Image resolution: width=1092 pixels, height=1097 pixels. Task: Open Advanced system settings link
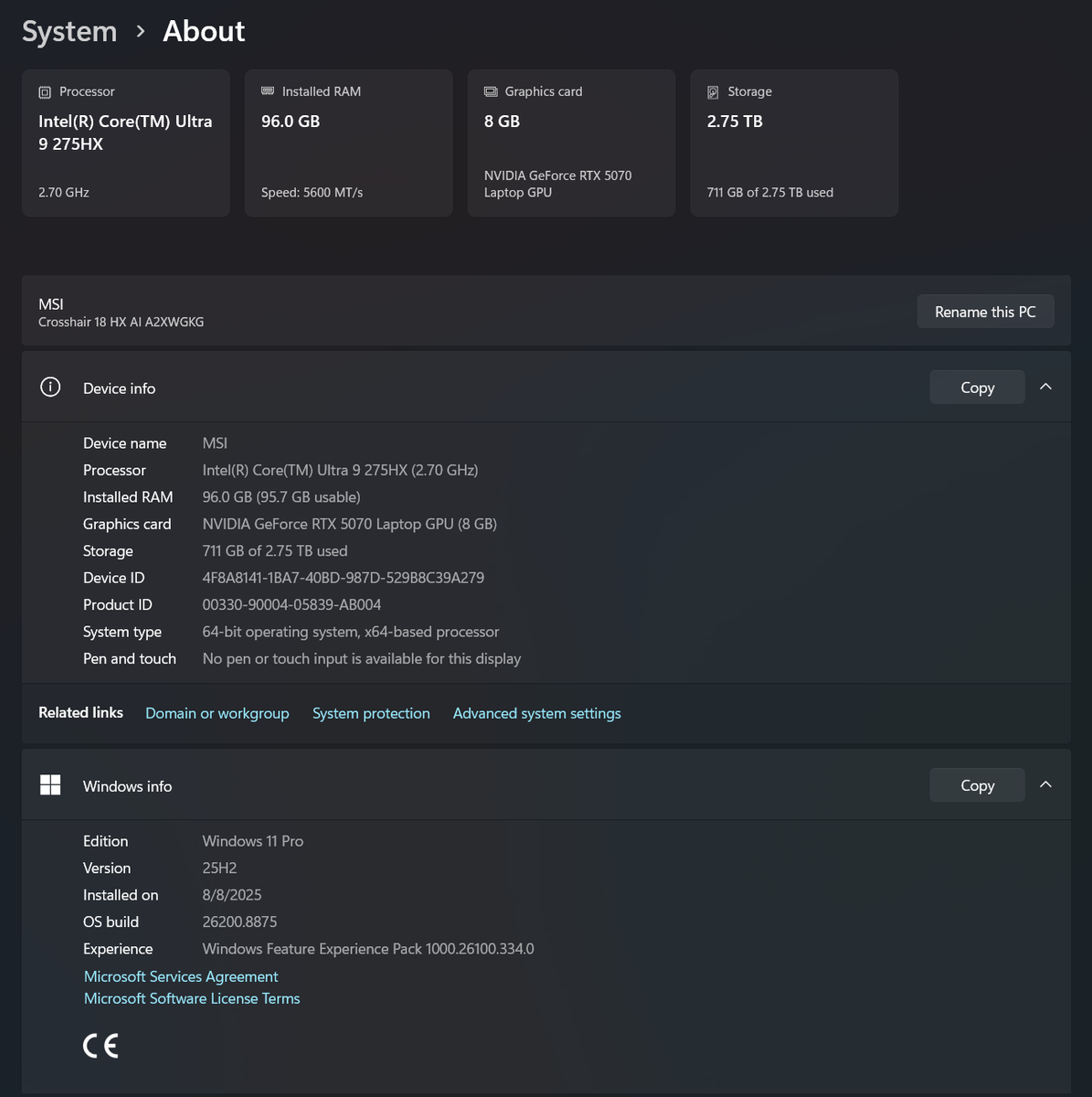click(537, 713)
